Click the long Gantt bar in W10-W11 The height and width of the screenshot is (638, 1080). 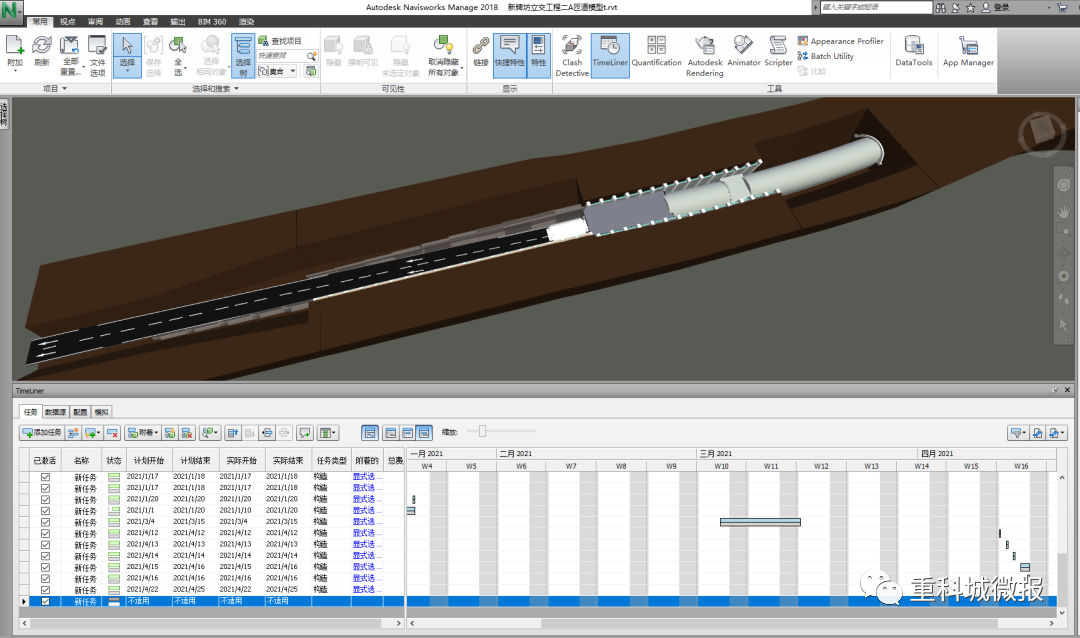760,522
